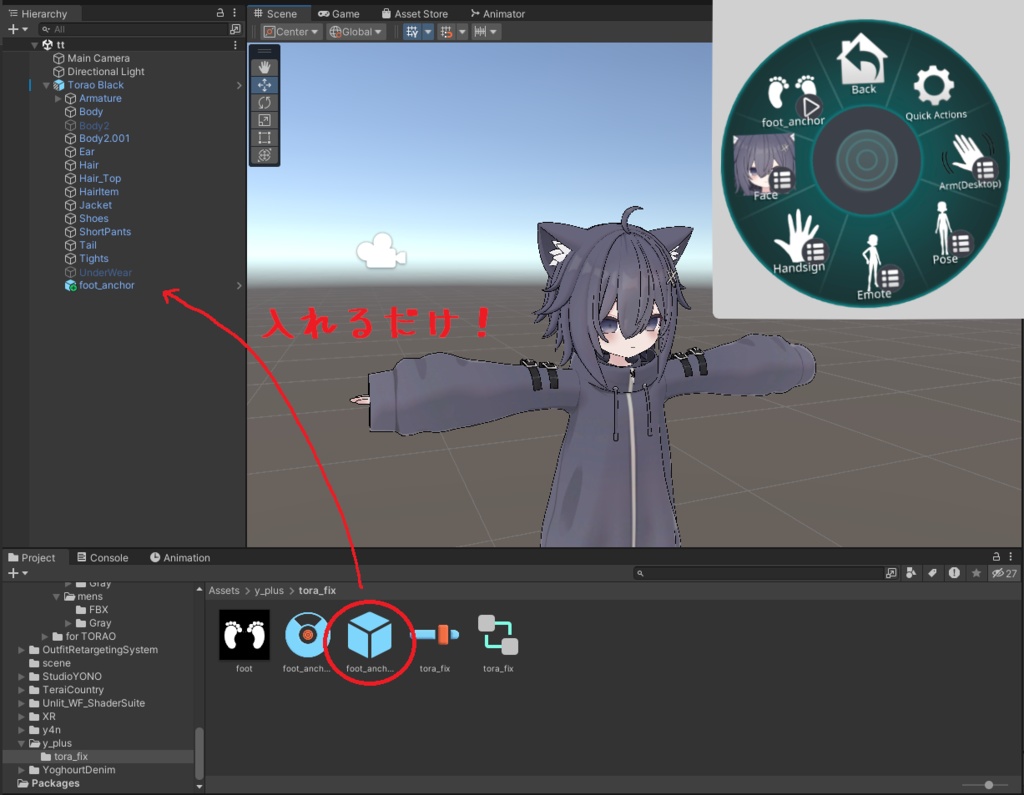
Task: Select the Hand view tool
Action: [264, 68]
